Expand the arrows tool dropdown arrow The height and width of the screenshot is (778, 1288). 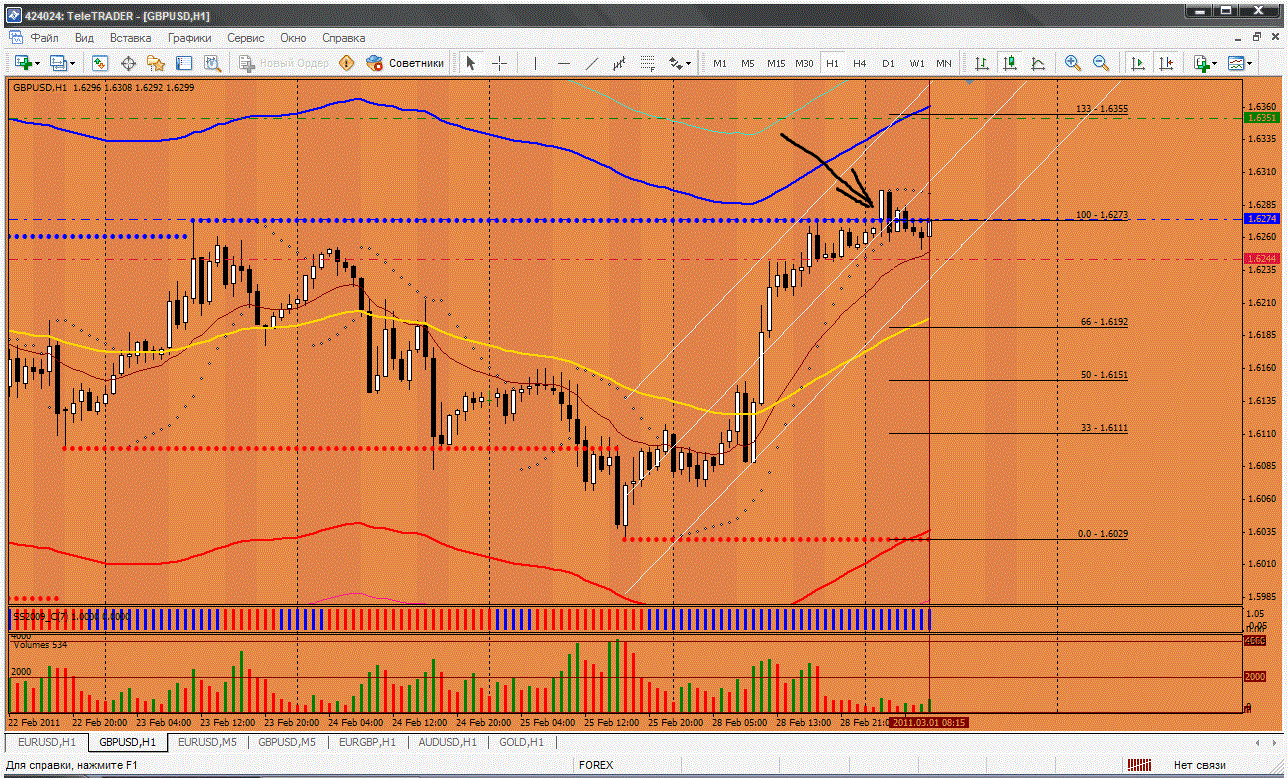coord(689,63)
